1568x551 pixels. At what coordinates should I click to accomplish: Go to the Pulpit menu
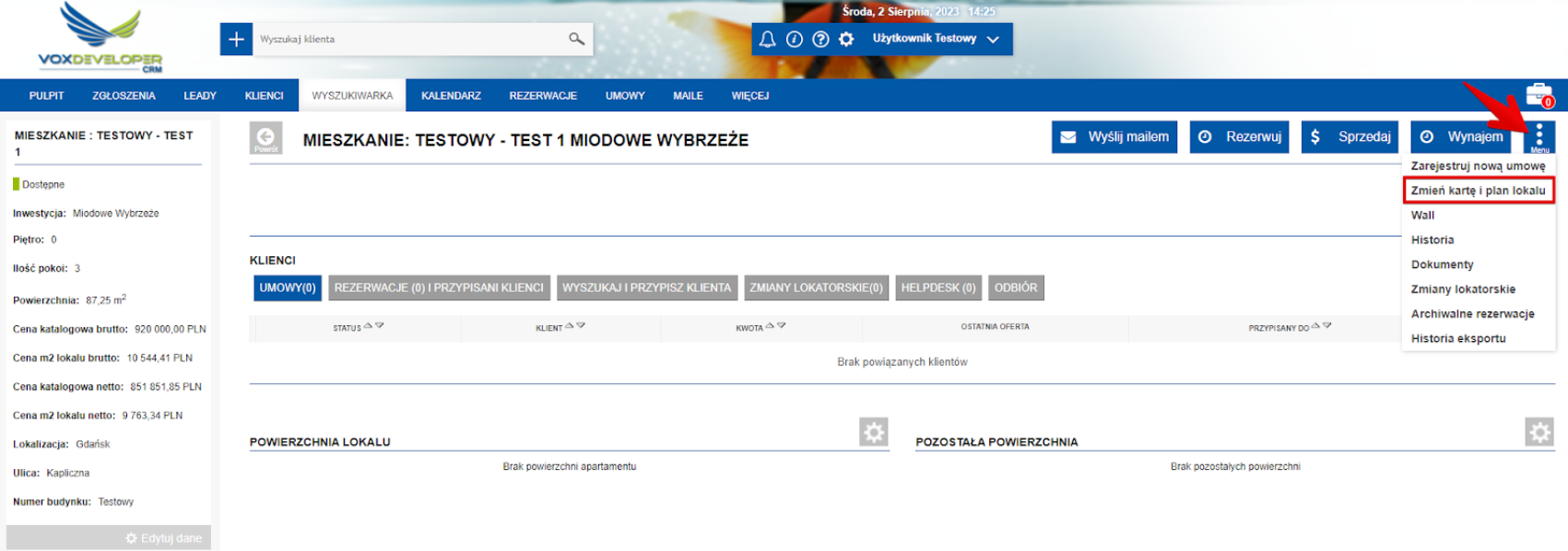pos(46,96)
